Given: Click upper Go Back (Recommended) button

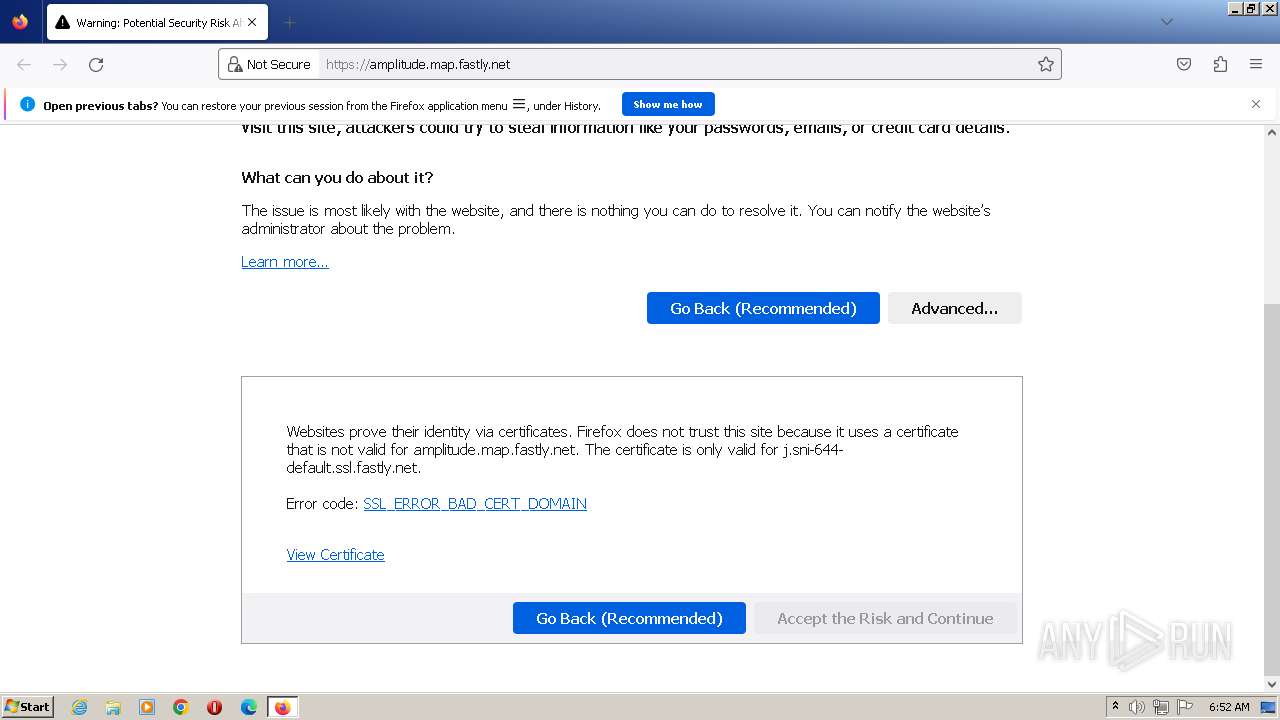Looking at the screenshot, I should [x=763, y=308].
